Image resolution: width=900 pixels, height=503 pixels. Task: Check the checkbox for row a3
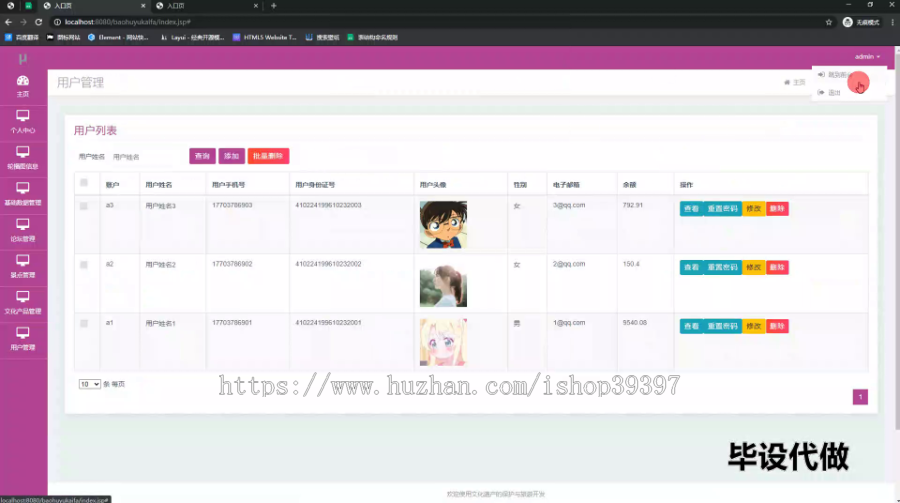(84, 206)
